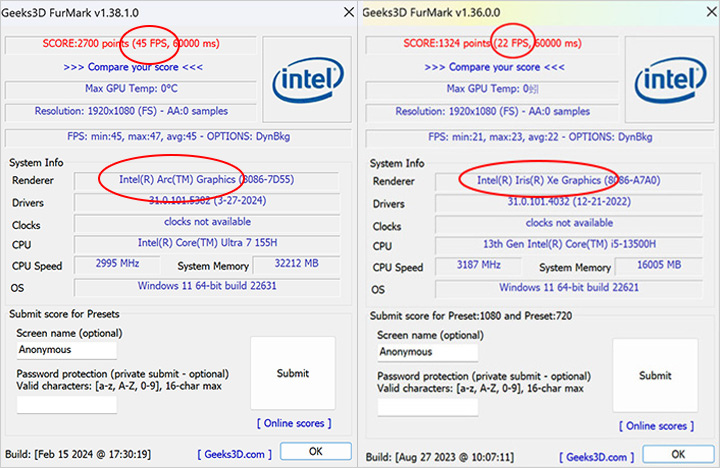Click Max GPU Temp field in v1.38.1.0 window

tap(131, 89)
